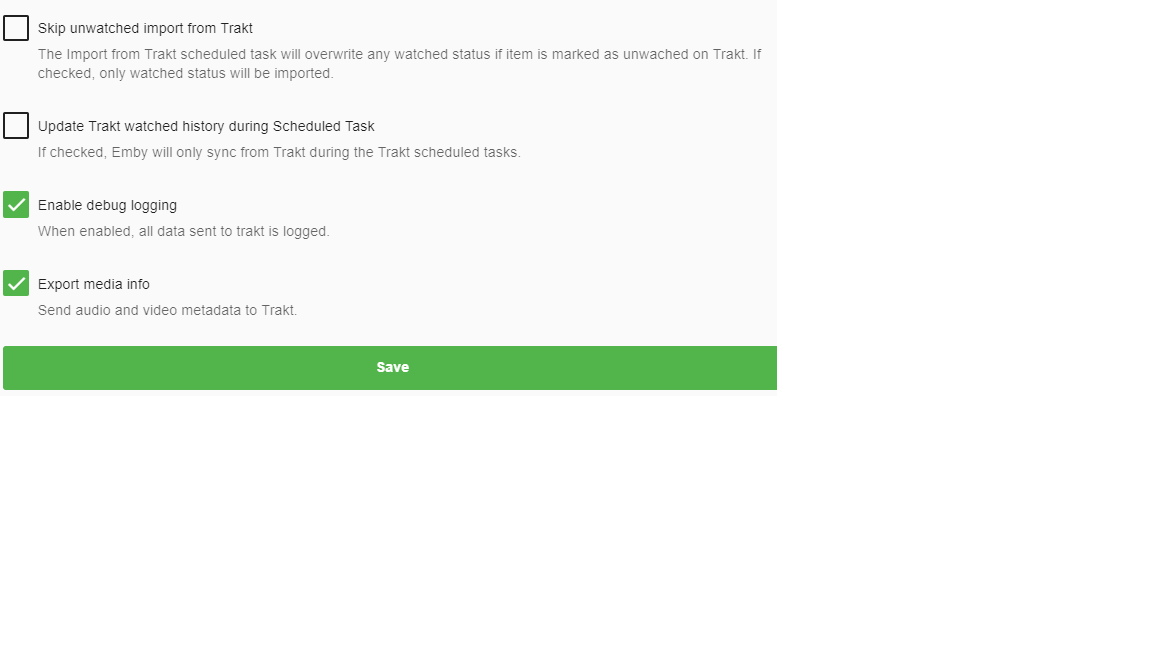Image resolution: width=1152 pixels, height=648 pixels.
Task: Click the "If checked, Emby will only sync" description
Action: (279, 152)
